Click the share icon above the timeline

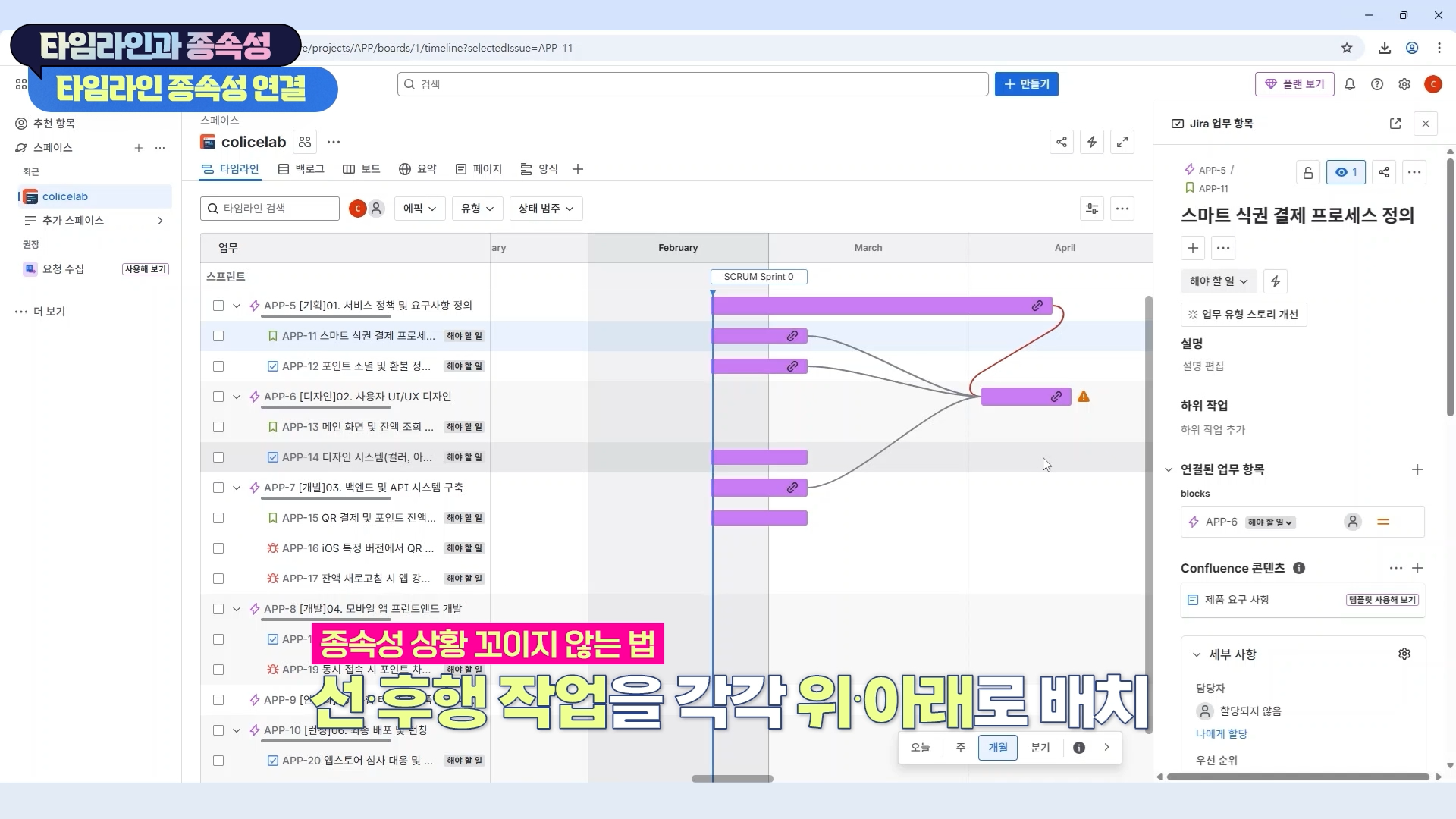(x=1062, y=142)
